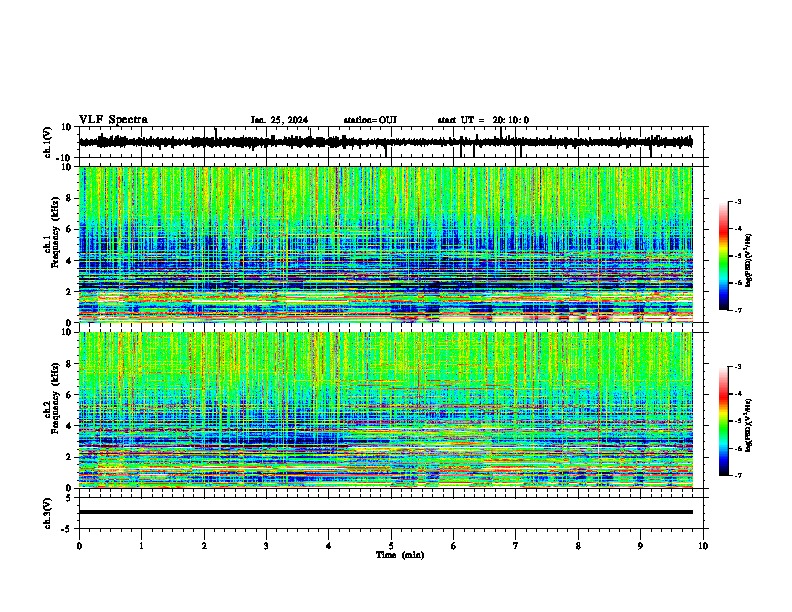Click time axis tick label "8"
This screenshot has height=612, width=792.
pos(578,546)
